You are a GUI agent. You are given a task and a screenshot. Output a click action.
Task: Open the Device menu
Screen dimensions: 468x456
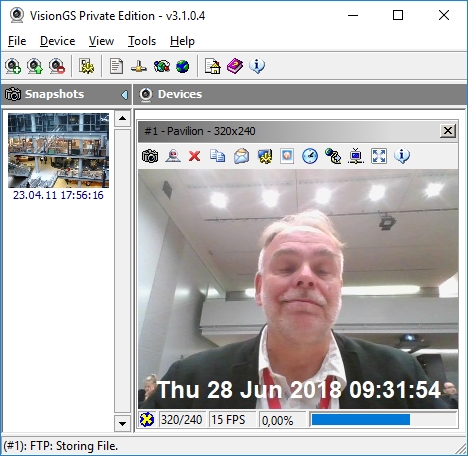(58, 41)
